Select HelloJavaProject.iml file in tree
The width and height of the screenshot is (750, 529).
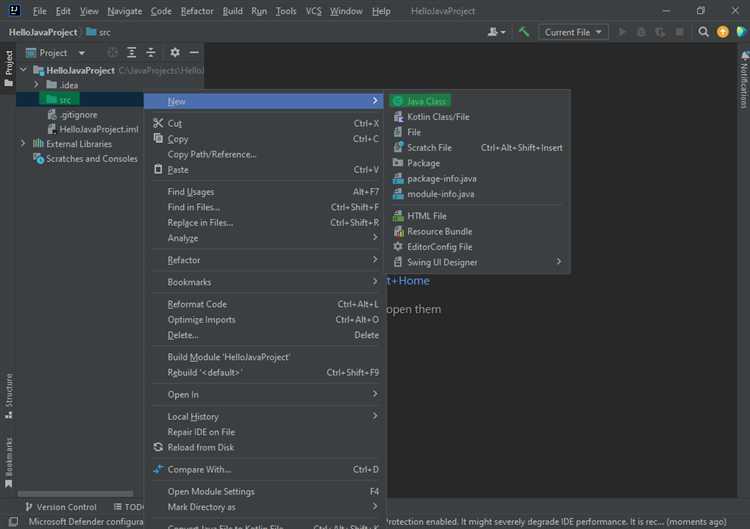click(98, 129)
